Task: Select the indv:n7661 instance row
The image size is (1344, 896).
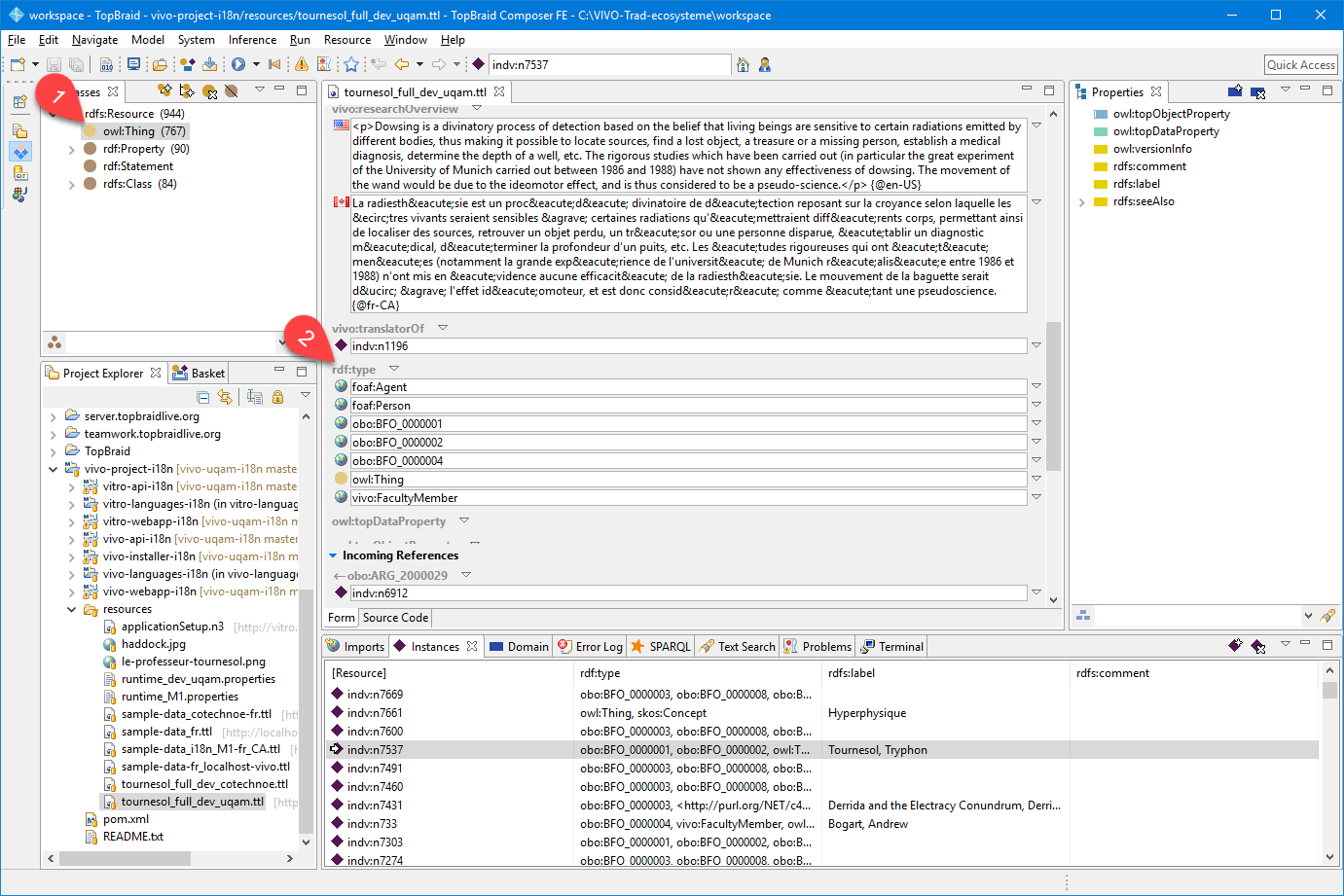Action: point(822,713)
